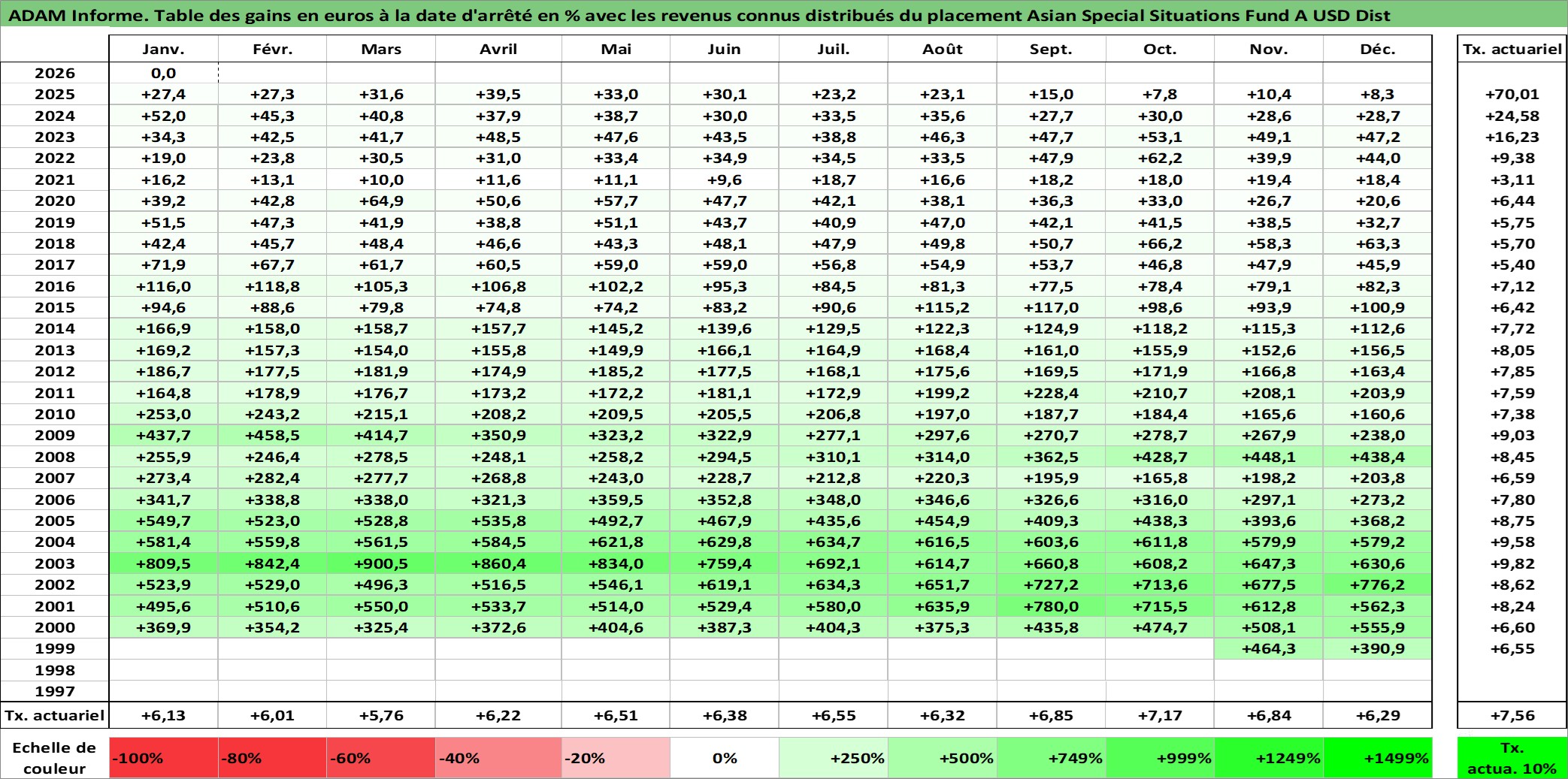1568x779 pixels.
Task: Select the Avril column header
Action: (x=498, y=49)
